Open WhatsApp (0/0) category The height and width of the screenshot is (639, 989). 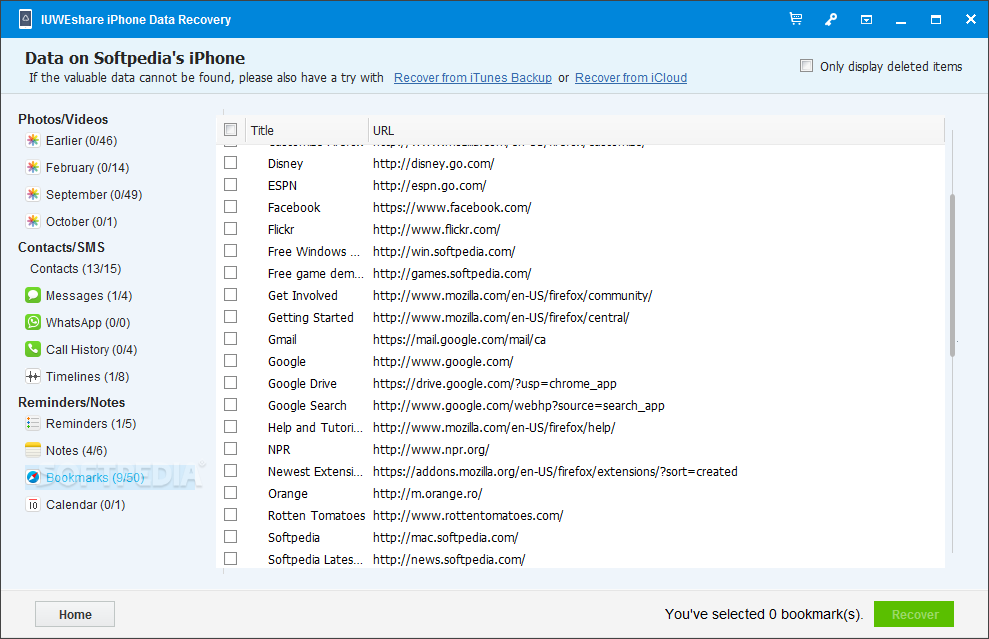click(x=88, y=323)
